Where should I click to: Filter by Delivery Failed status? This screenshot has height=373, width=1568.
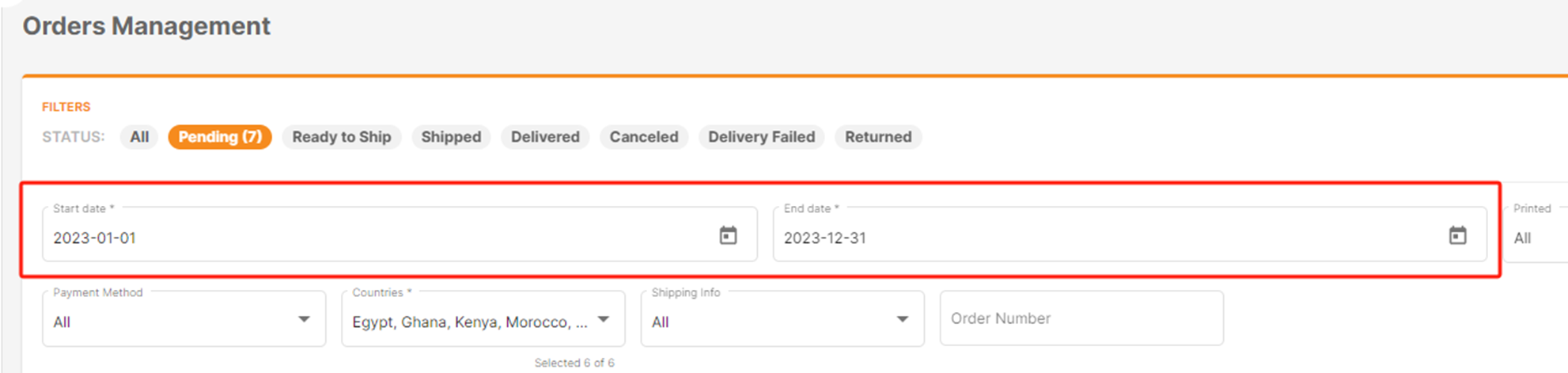point(761,137)
